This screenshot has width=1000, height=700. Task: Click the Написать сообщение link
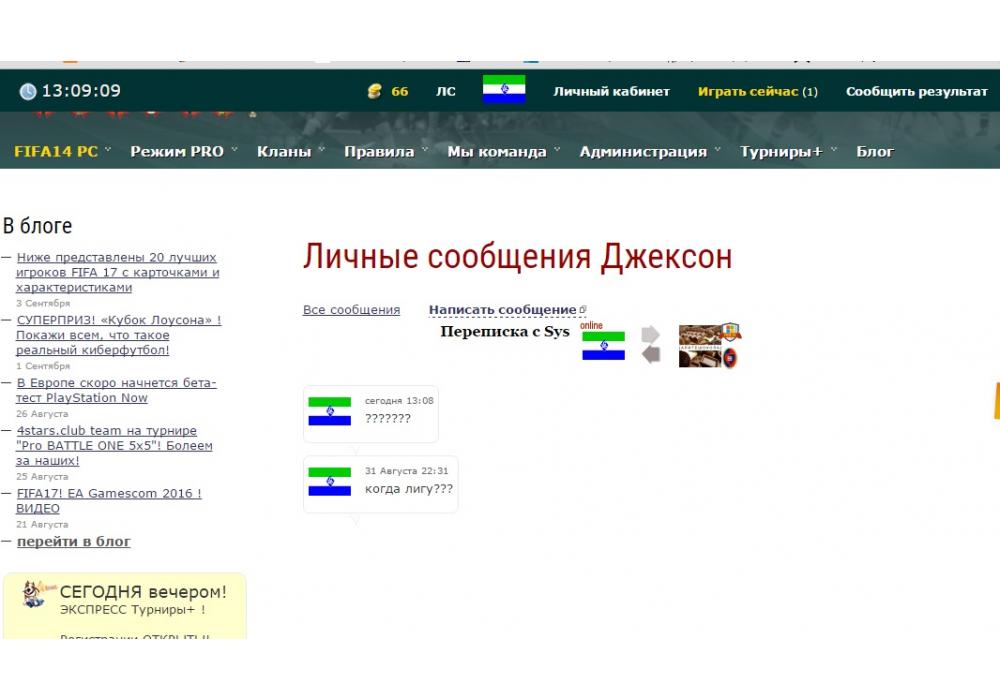click(x=503, y=310)
